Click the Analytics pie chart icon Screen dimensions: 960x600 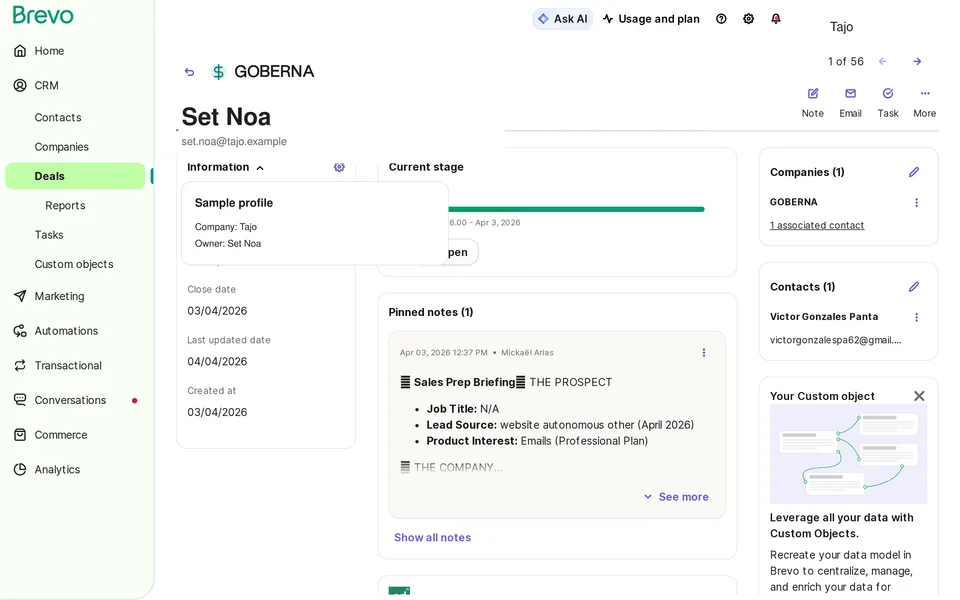[20, 469]
